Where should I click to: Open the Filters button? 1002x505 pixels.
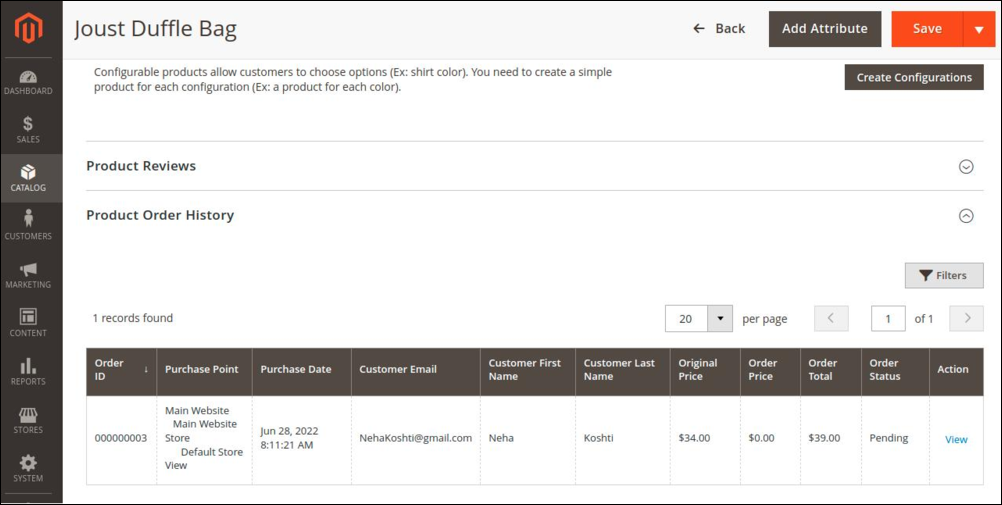(x=943, y=276)
